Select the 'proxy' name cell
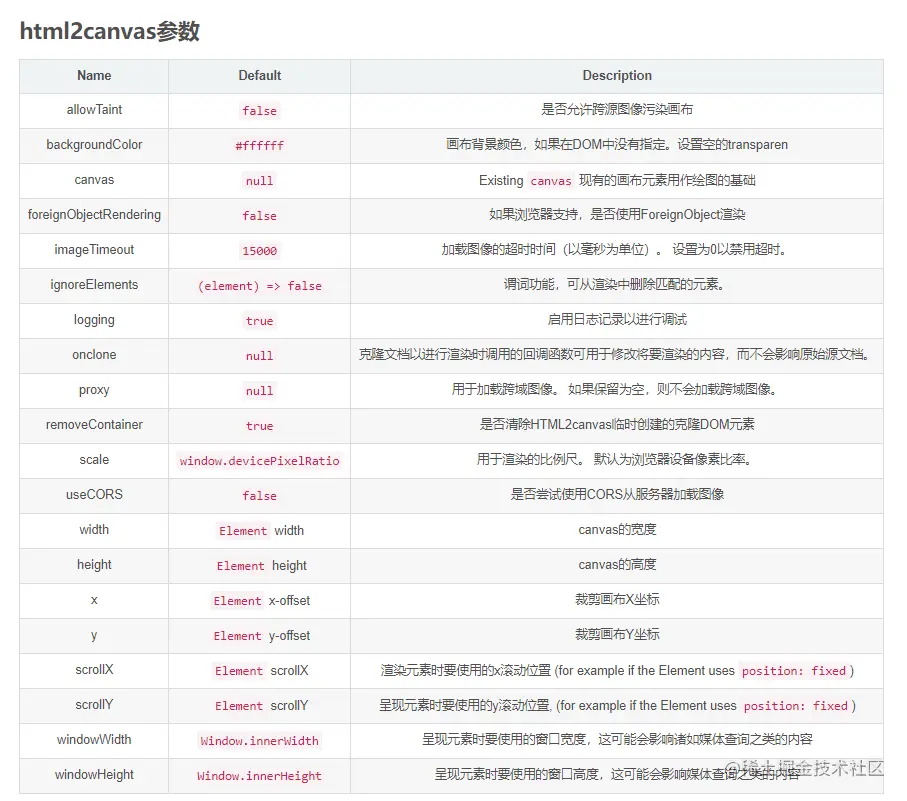This screenshot has height=801, width=907. click(94, 390)
